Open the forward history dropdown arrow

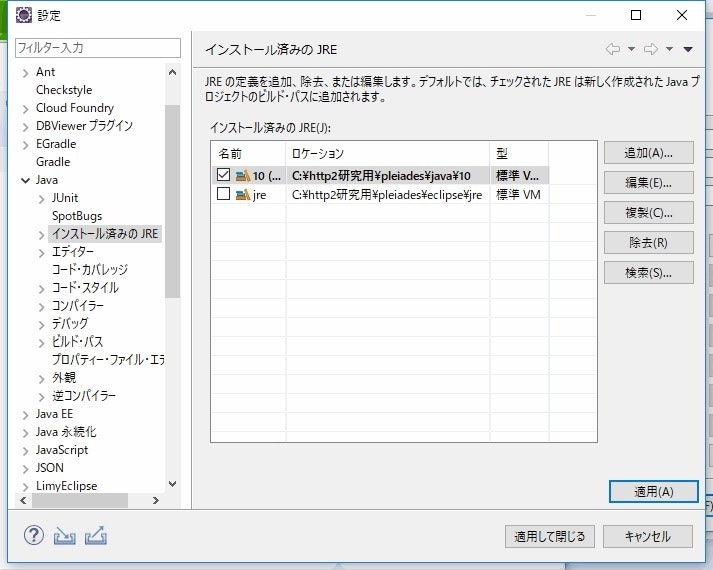pos(669,49)
